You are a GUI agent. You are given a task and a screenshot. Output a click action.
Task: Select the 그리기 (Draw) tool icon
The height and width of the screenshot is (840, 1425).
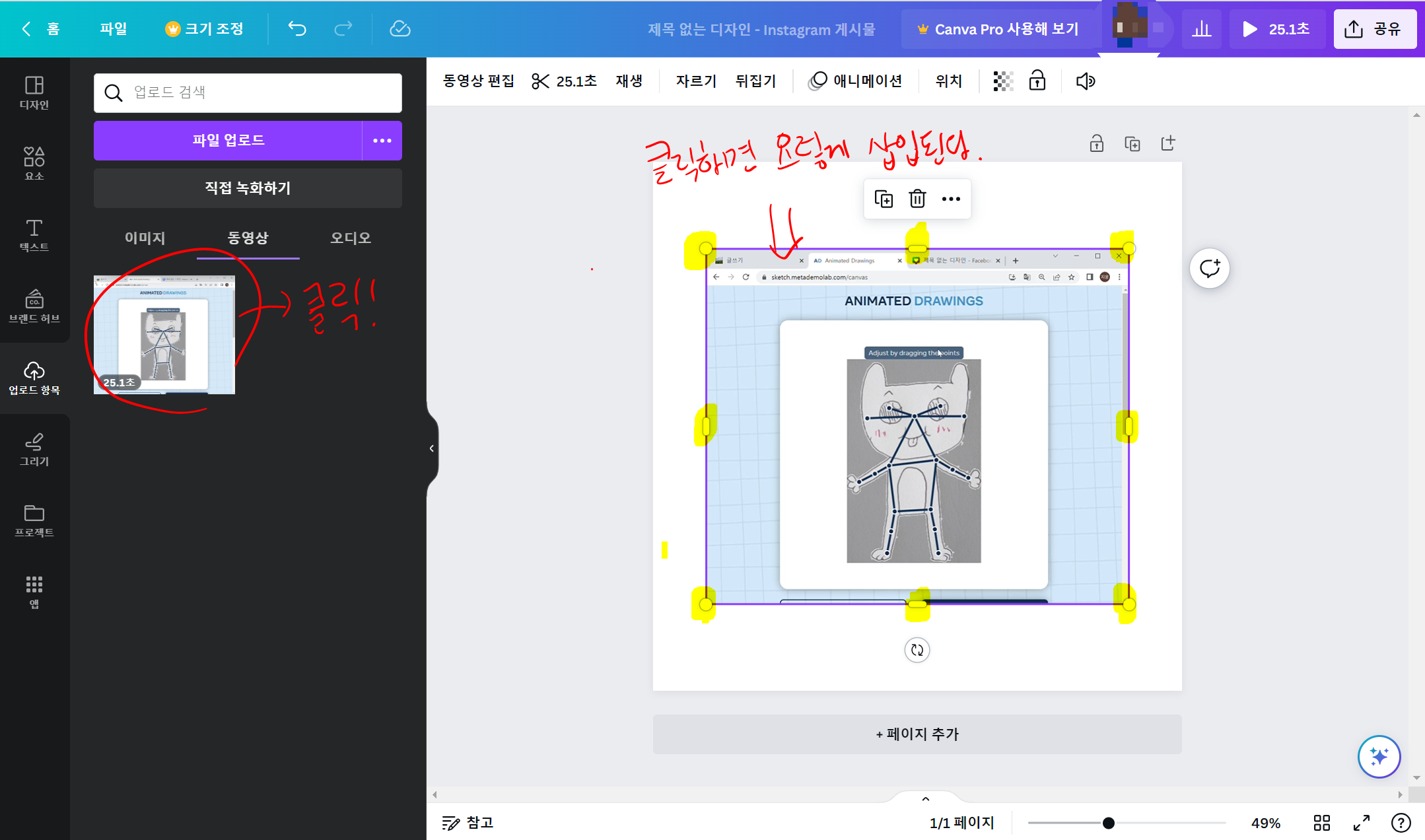[34, 450]
